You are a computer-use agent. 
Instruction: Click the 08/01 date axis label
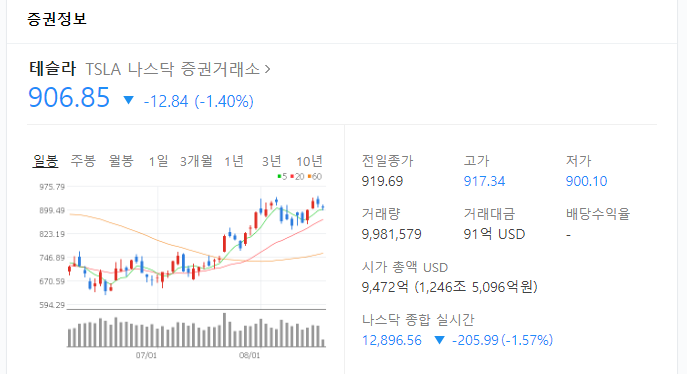coord(249,355)
